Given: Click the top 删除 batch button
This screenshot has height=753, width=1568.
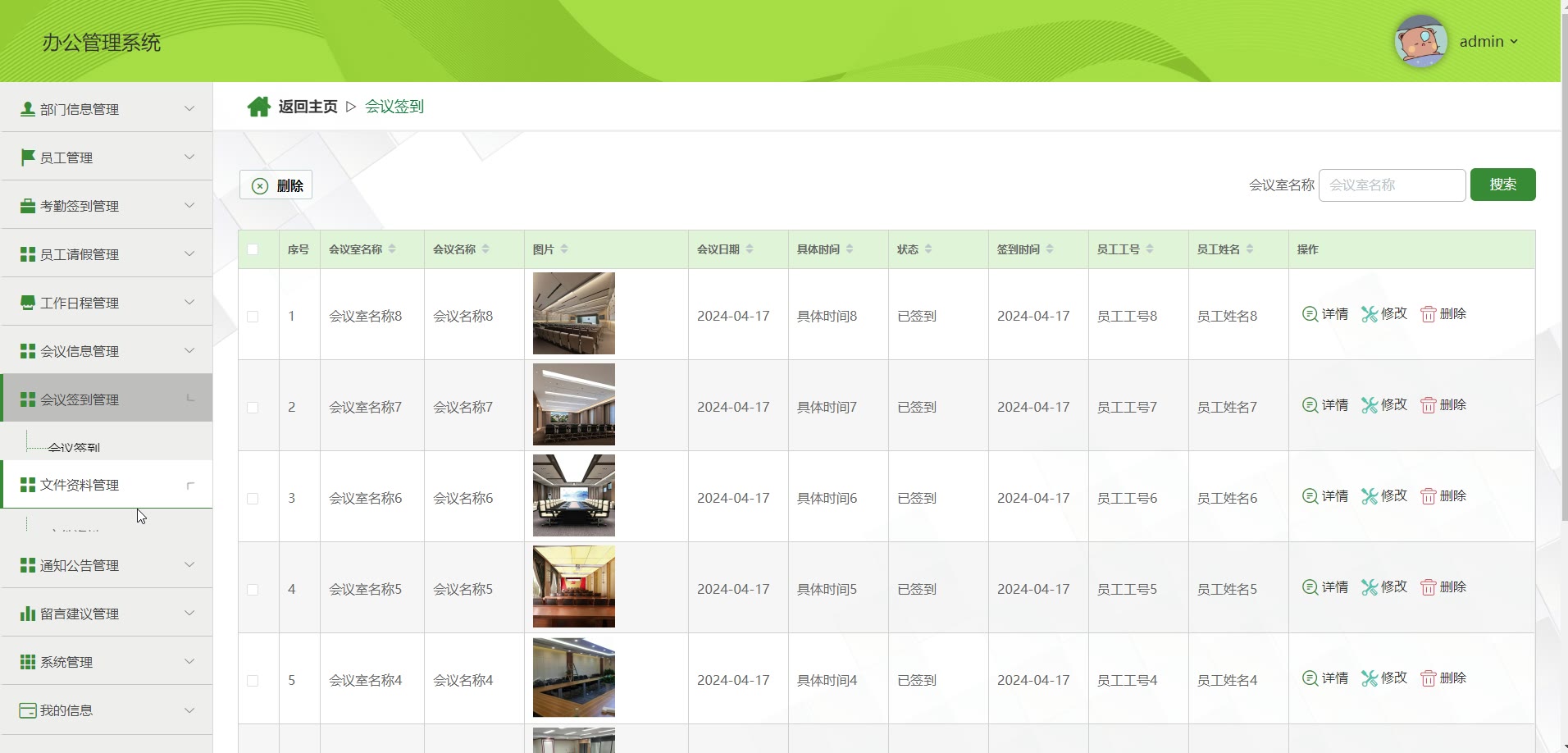Looking at the screenshot, I should click(276, 185).
